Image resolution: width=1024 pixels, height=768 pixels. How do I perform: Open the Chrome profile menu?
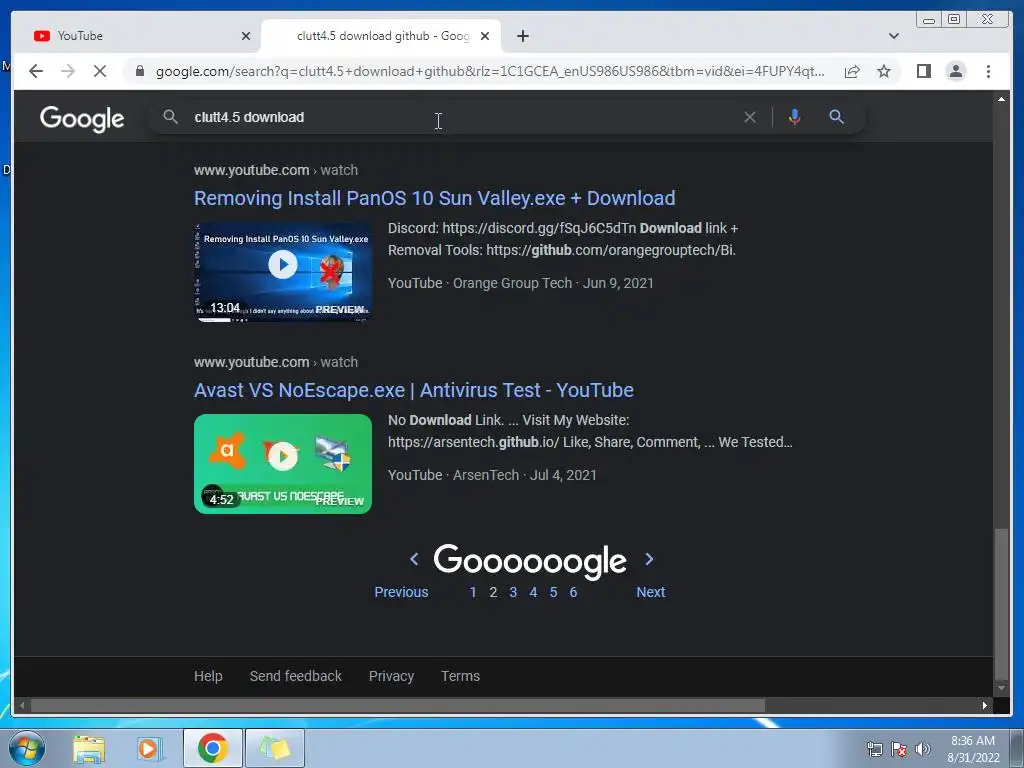[x=955, y=71]
